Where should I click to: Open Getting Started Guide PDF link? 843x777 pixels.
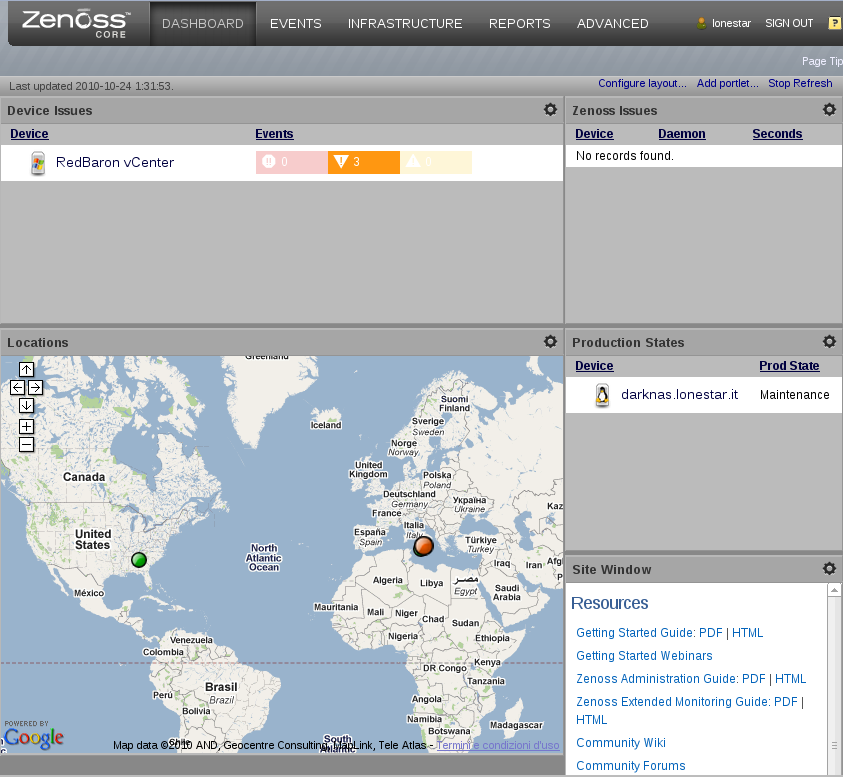click(x=711, y=633)
